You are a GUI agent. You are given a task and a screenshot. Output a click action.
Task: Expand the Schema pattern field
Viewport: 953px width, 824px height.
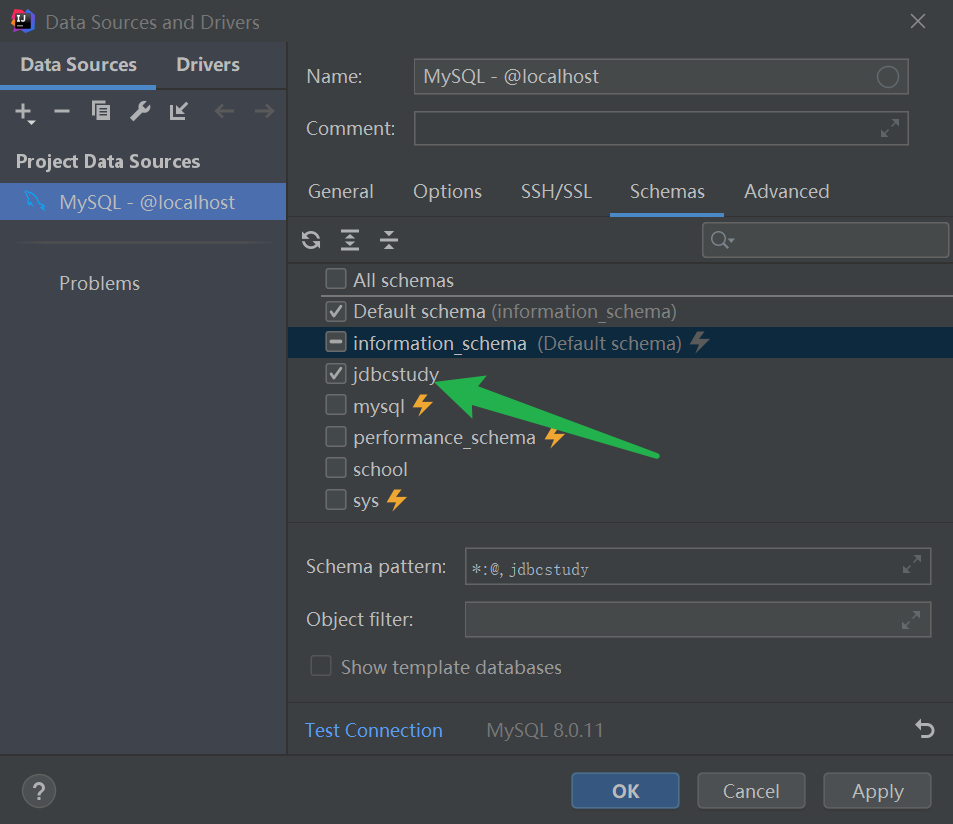912,565
